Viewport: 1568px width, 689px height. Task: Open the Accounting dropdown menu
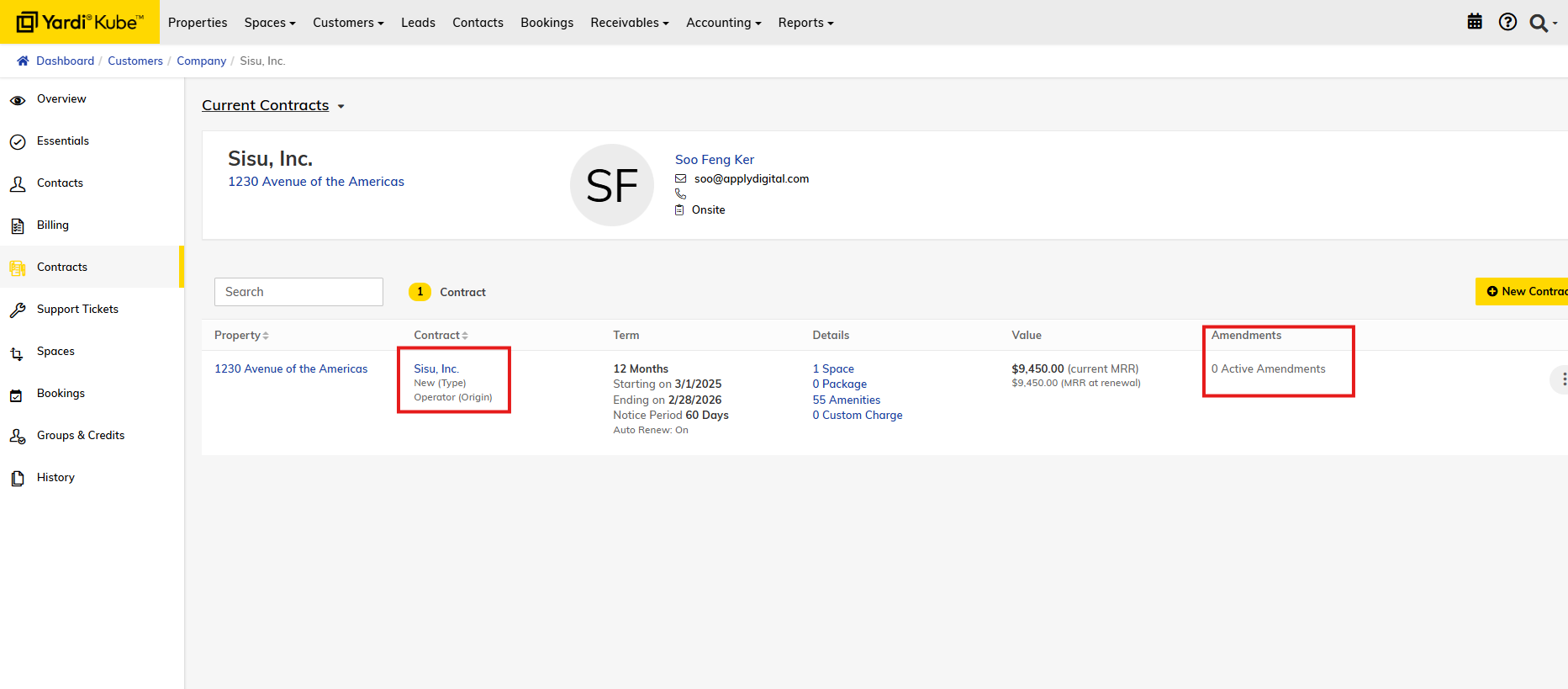click(723, 23)
